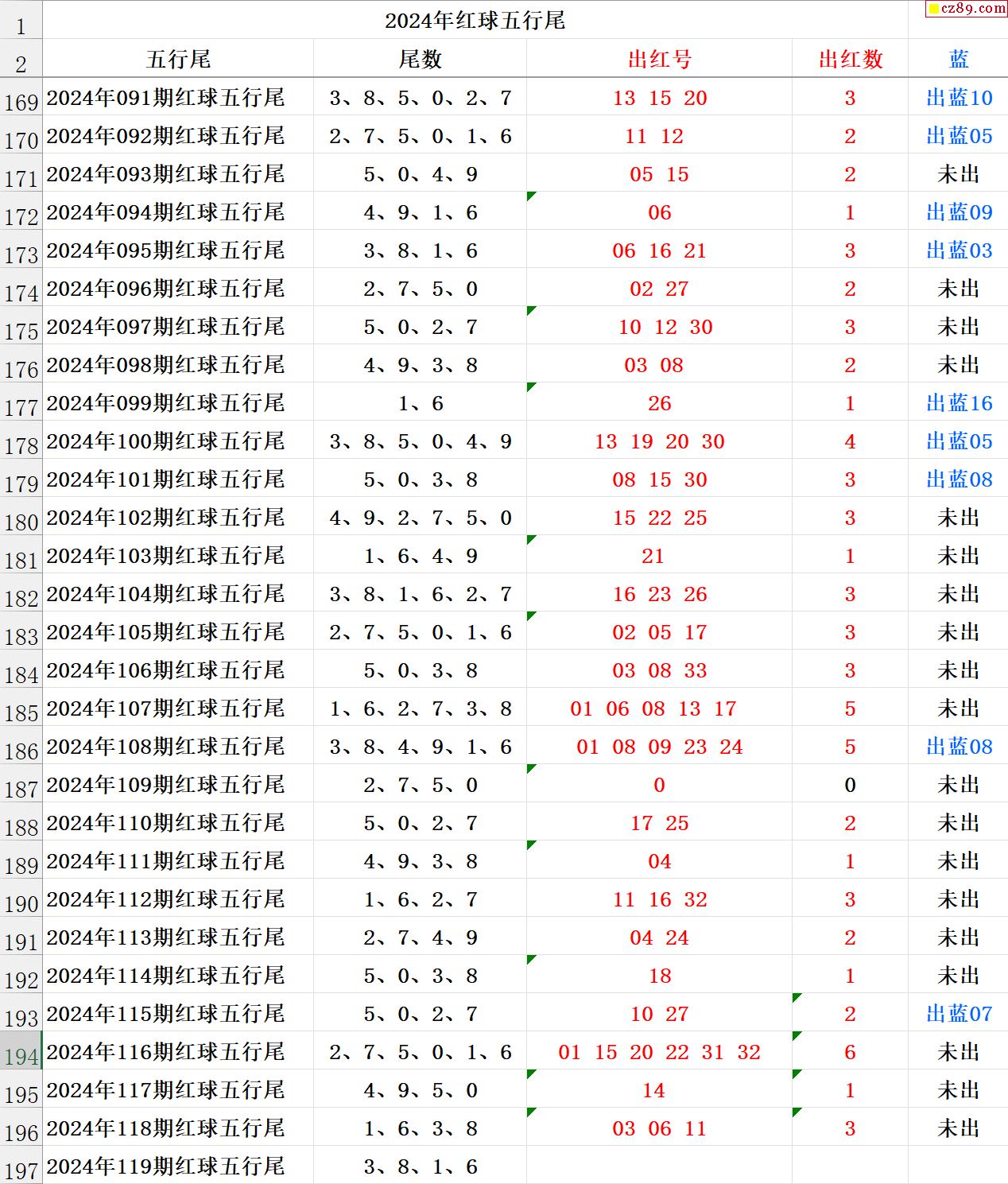Click red numbers 11 16 32
This screenshot has height=1184, width=1008.
coord(659,899)
